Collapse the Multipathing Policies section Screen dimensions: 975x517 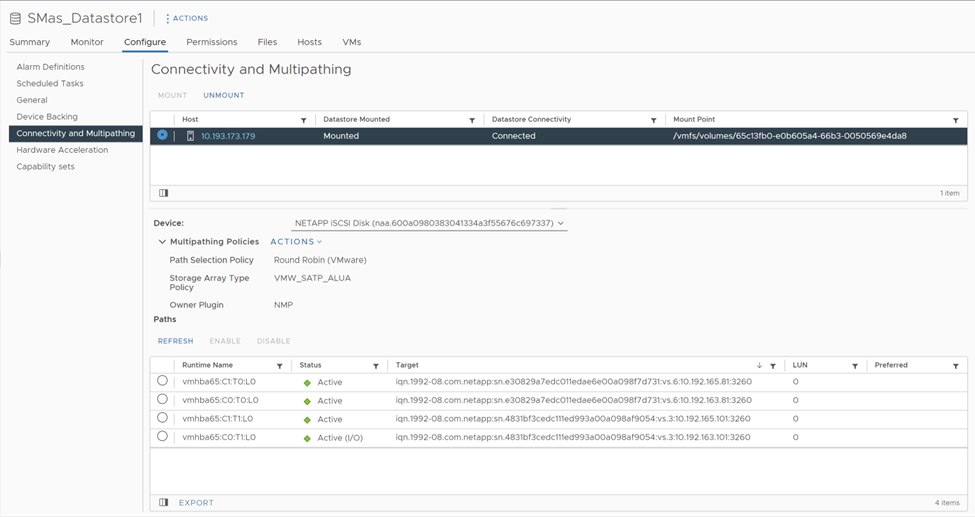click(162, 241)
